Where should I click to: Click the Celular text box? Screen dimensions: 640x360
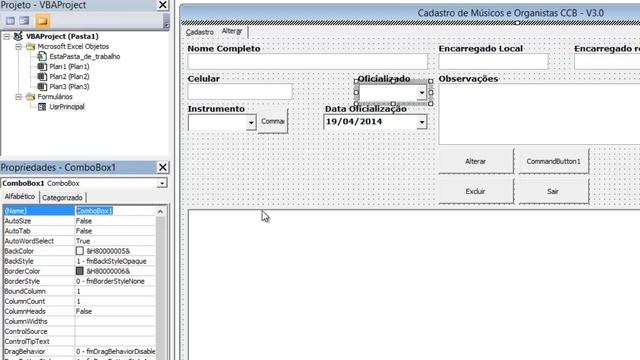[240, 92]
